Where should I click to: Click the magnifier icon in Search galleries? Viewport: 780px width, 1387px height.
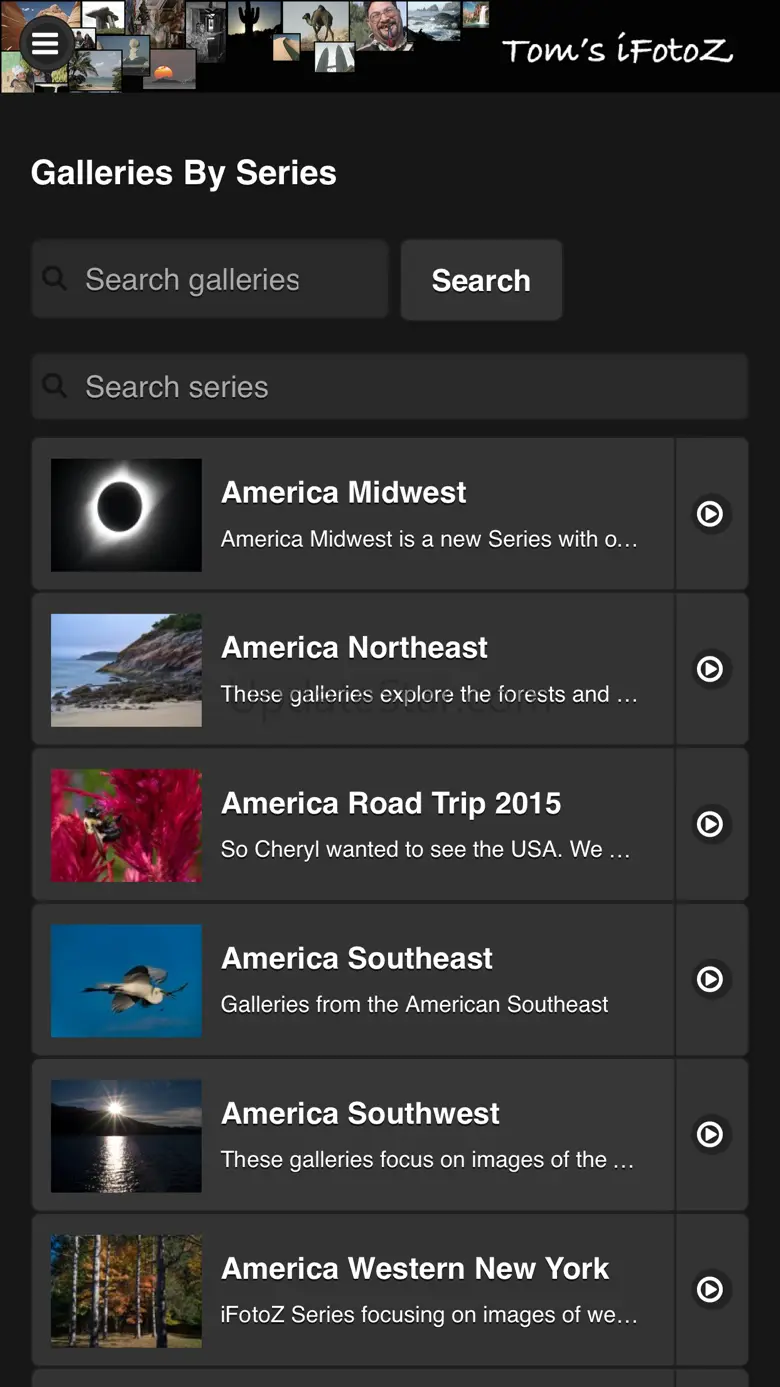[55, 279]
